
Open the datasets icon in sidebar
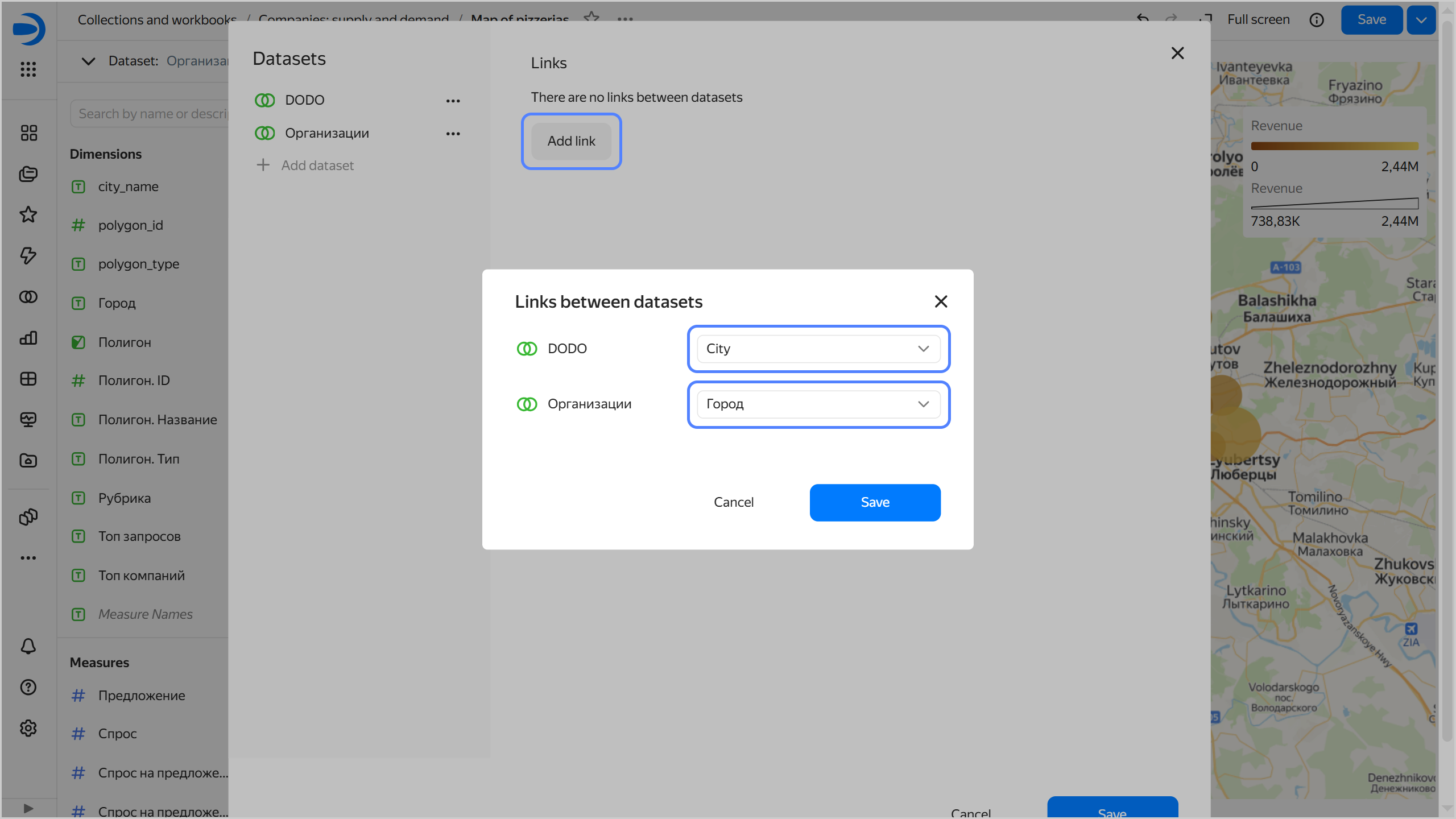pyautogui.click(x=28, y=297)
